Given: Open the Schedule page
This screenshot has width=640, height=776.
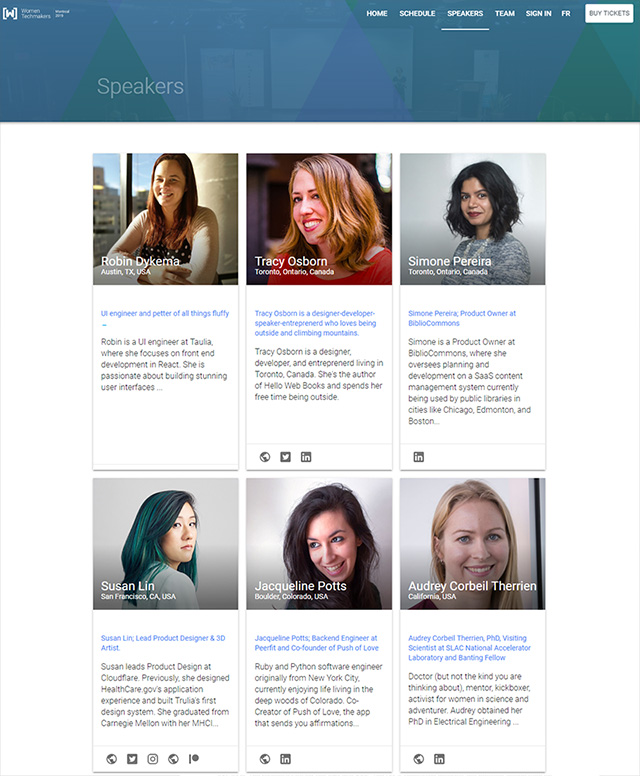Looking at the screenshot, I should tap(417, 13).
